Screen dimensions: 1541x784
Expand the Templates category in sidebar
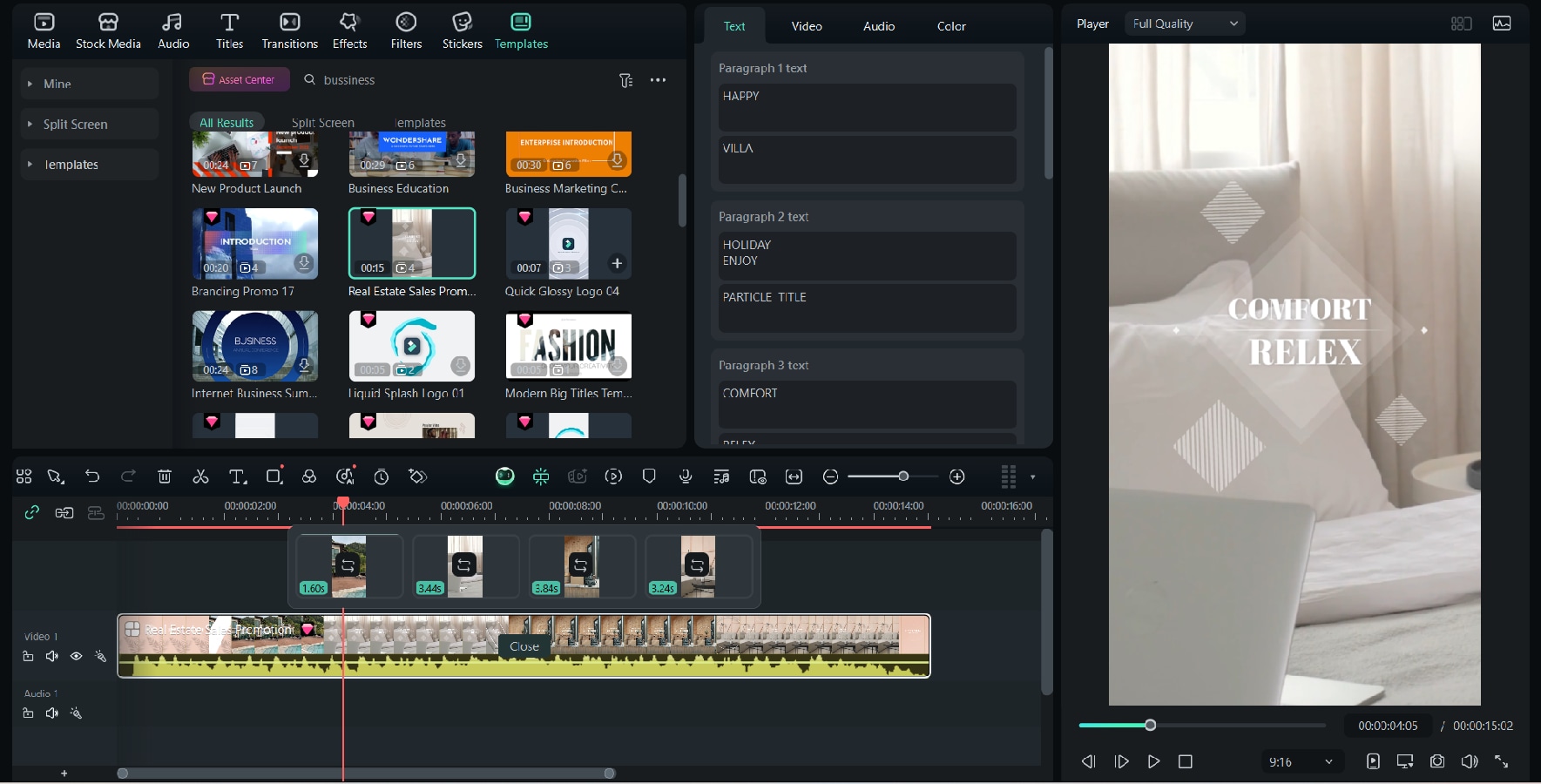90,164
